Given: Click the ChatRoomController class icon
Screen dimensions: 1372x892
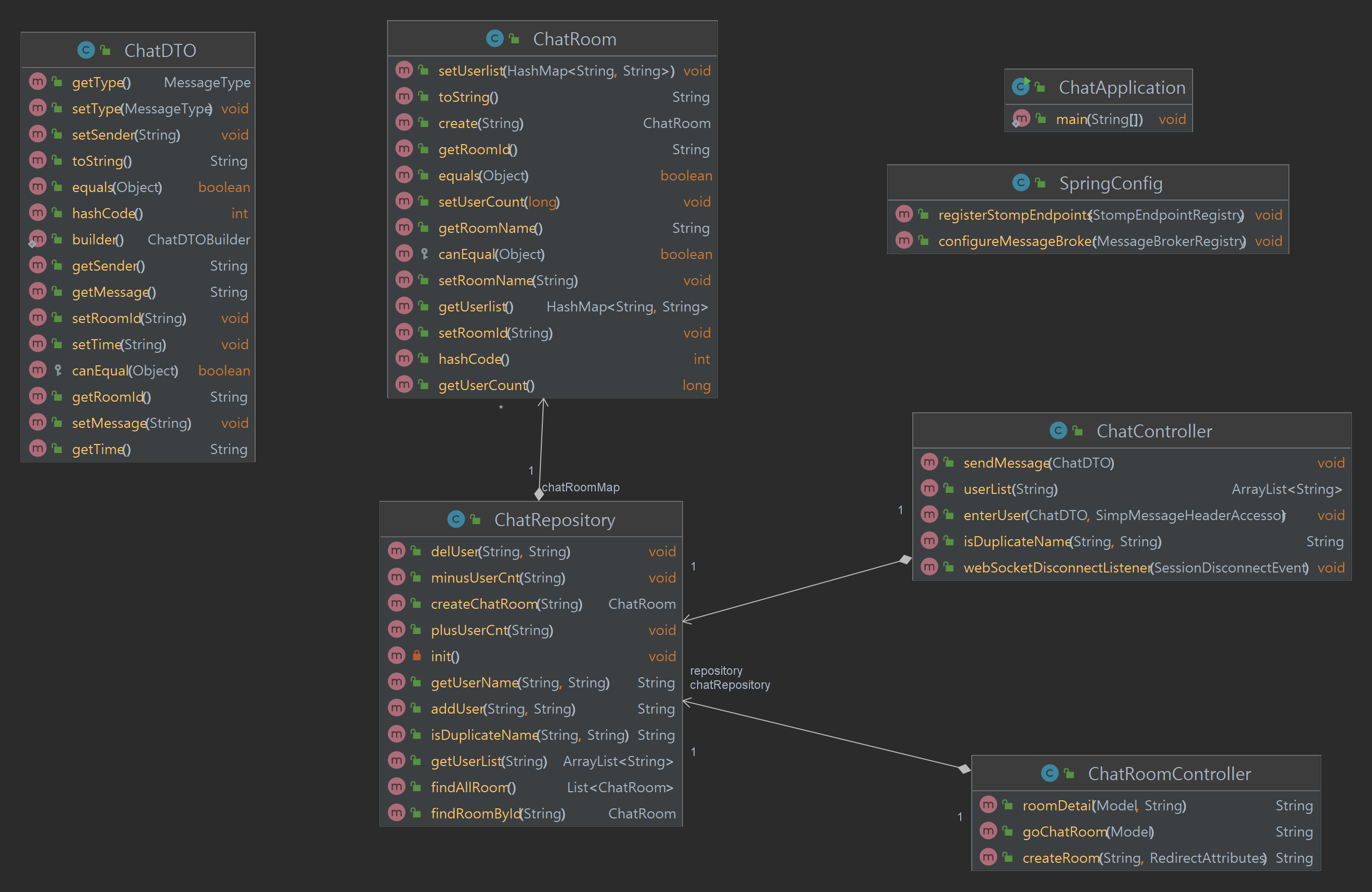Looking at the screenshot, I should [x=1049, y=773].
